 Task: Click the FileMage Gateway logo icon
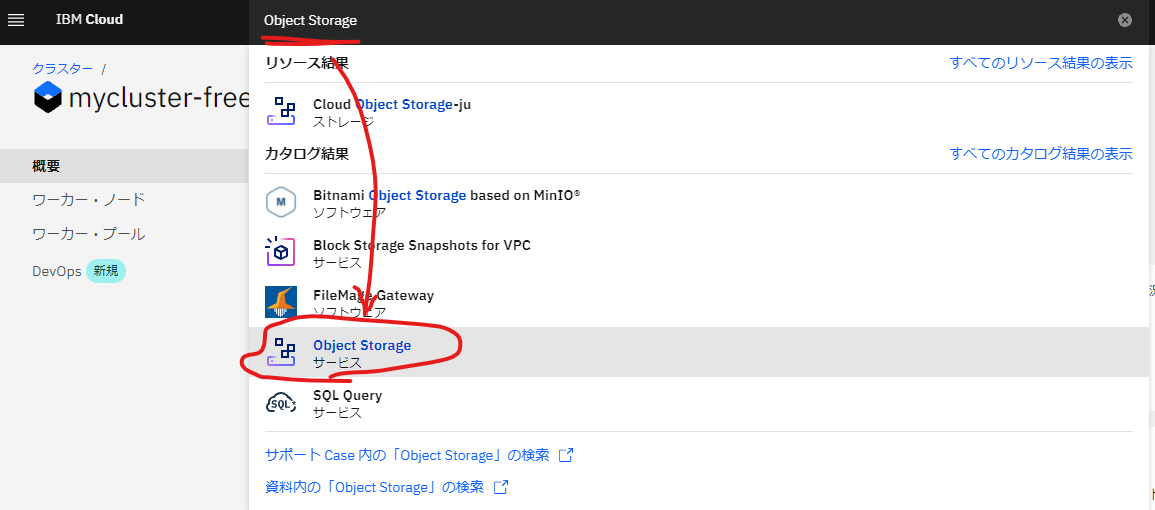(x=281, y=302)
